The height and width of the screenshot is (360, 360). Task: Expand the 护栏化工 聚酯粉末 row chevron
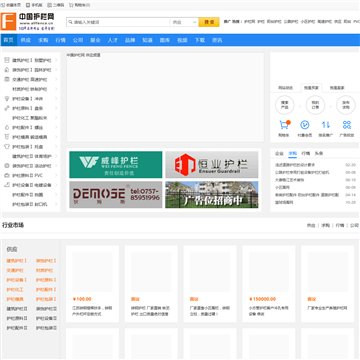click(56, 118)
